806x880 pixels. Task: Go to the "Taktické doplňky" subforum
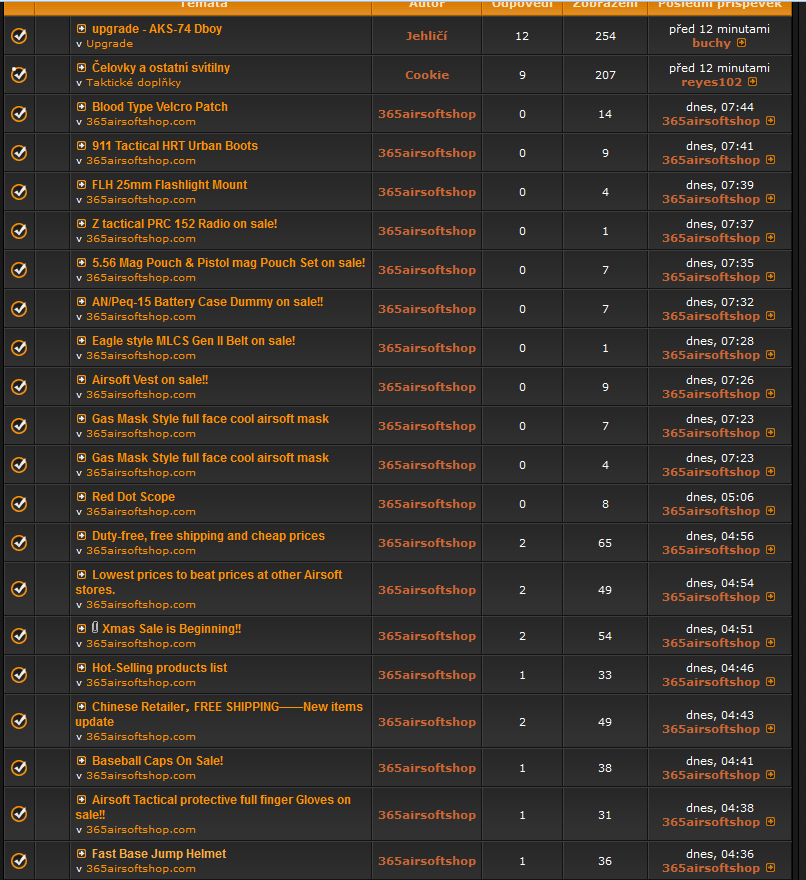[128, 83]
